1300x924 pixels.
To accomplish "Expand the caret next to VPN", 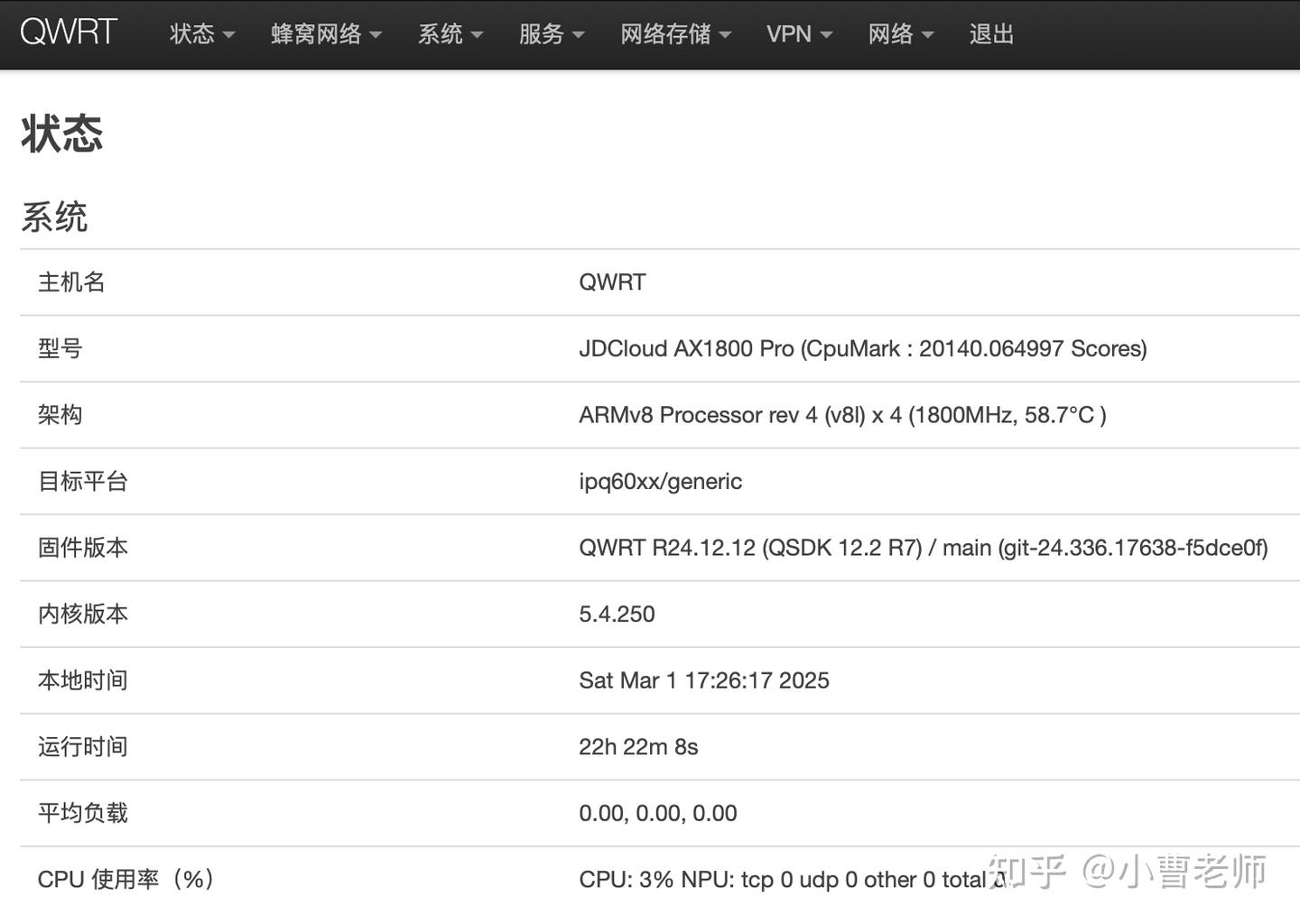I will click(826, 35).
